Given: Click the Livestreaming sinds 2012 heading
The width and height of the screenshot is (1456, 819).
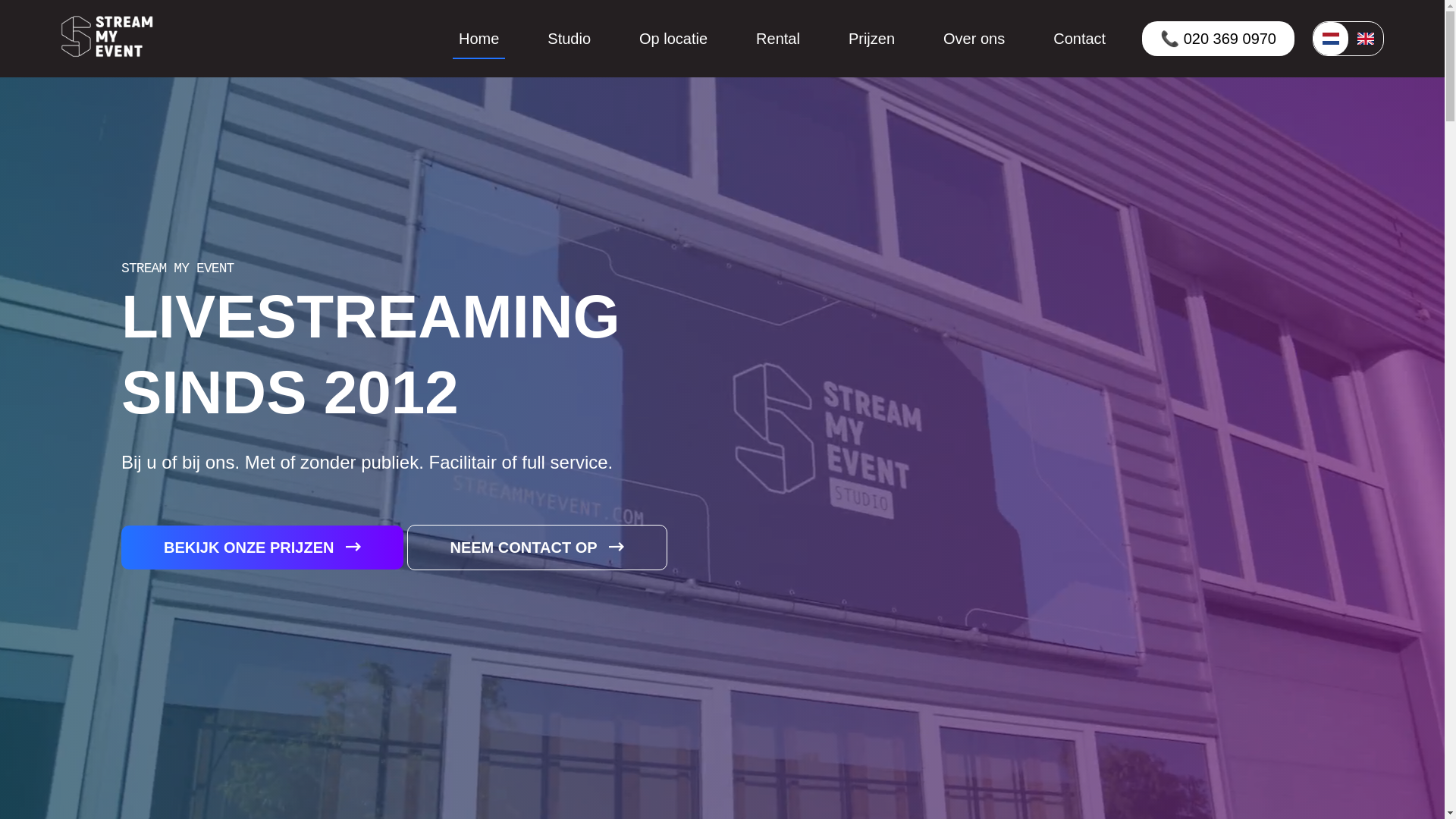Looking at the screenshot, I should (x=370, y=354).
